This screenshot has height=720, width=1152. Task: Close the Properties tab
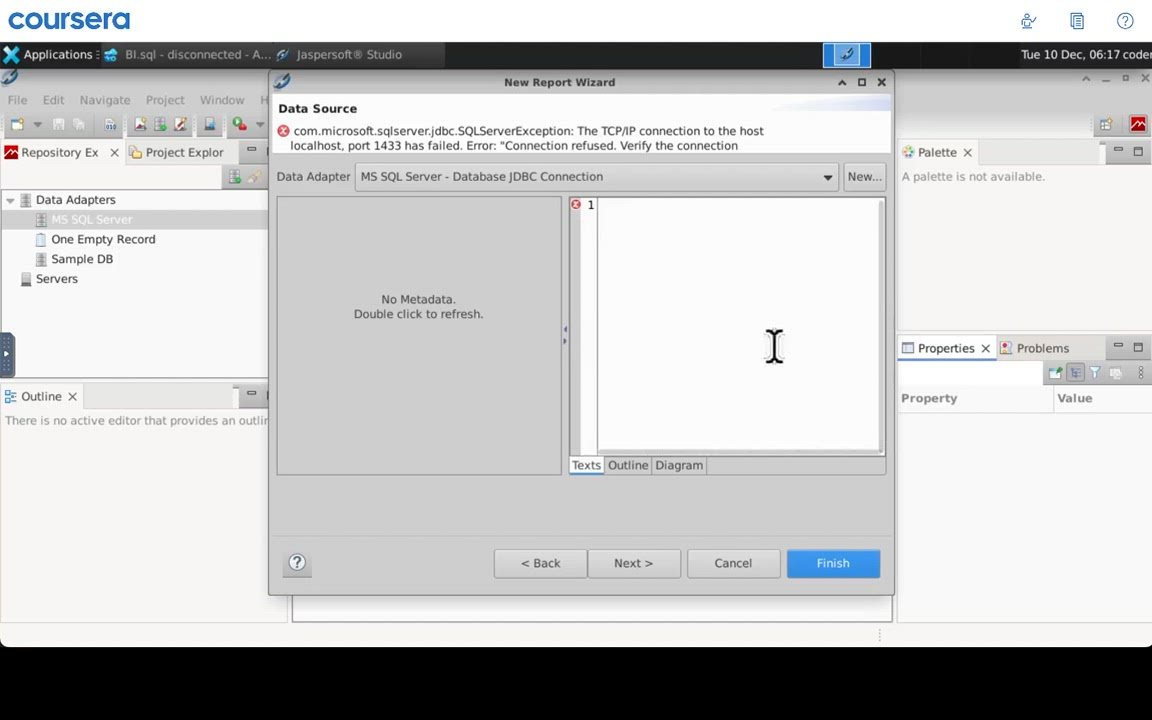(986, 348)
